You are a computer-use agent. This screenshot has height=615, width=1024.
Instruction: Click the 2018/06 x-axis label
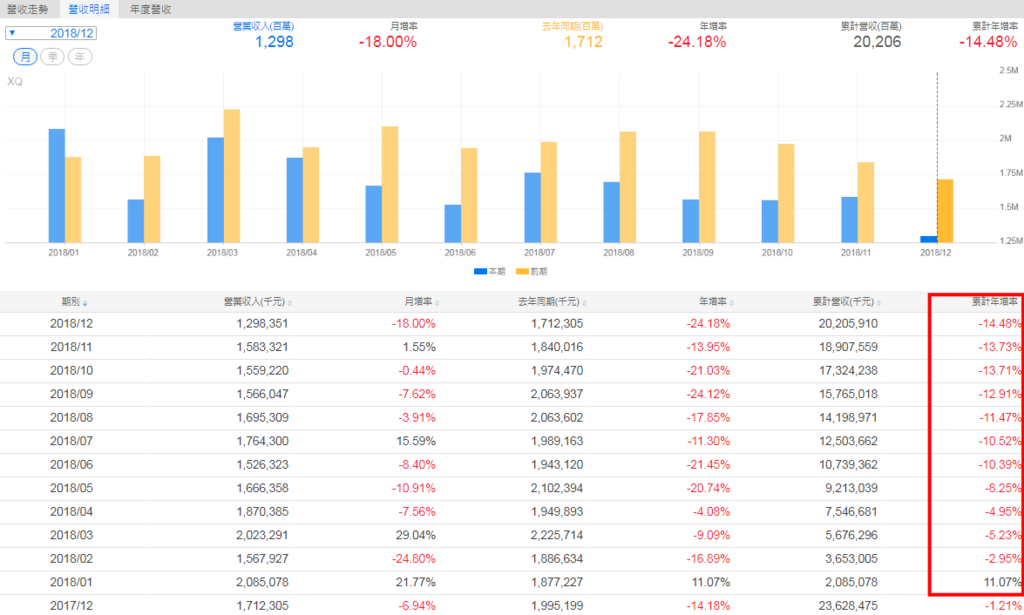(460, 253)
